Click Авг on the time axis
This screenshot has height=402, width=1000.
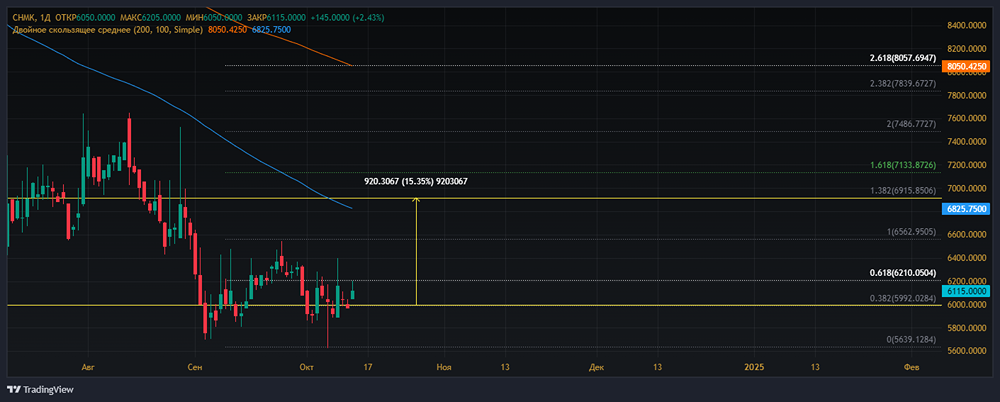coord(89,367)
